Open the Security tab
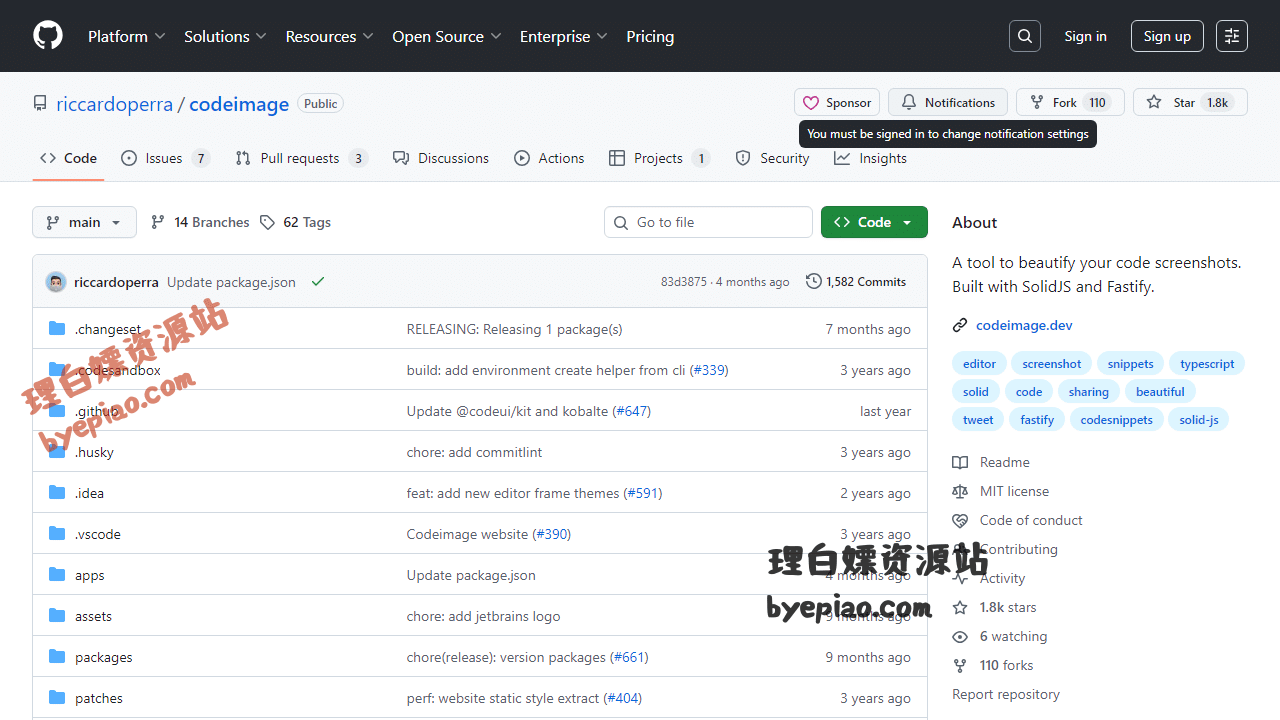The image size is (1280, 720). click(772, 158)
